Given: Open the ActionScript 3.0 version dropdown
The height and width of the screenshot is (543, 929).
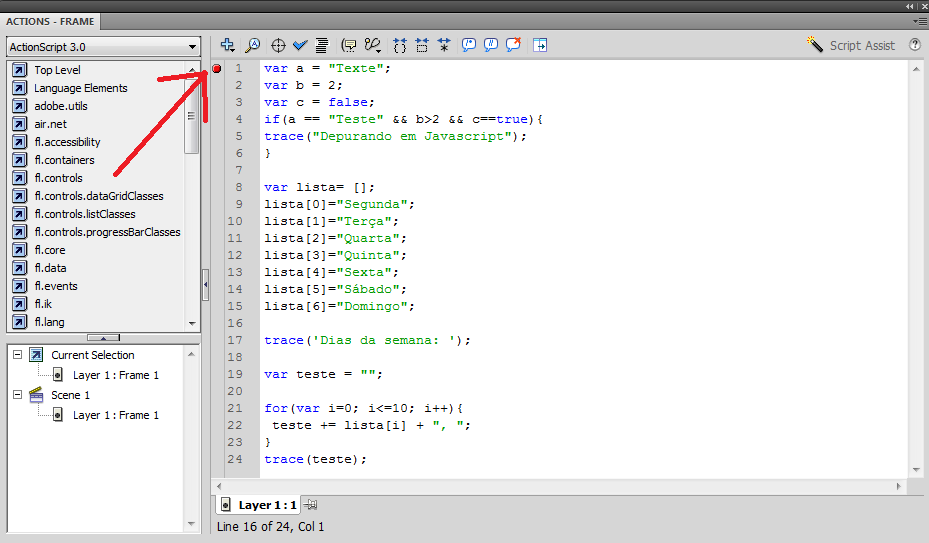Looking at the screenshot, I should (103, 47).
